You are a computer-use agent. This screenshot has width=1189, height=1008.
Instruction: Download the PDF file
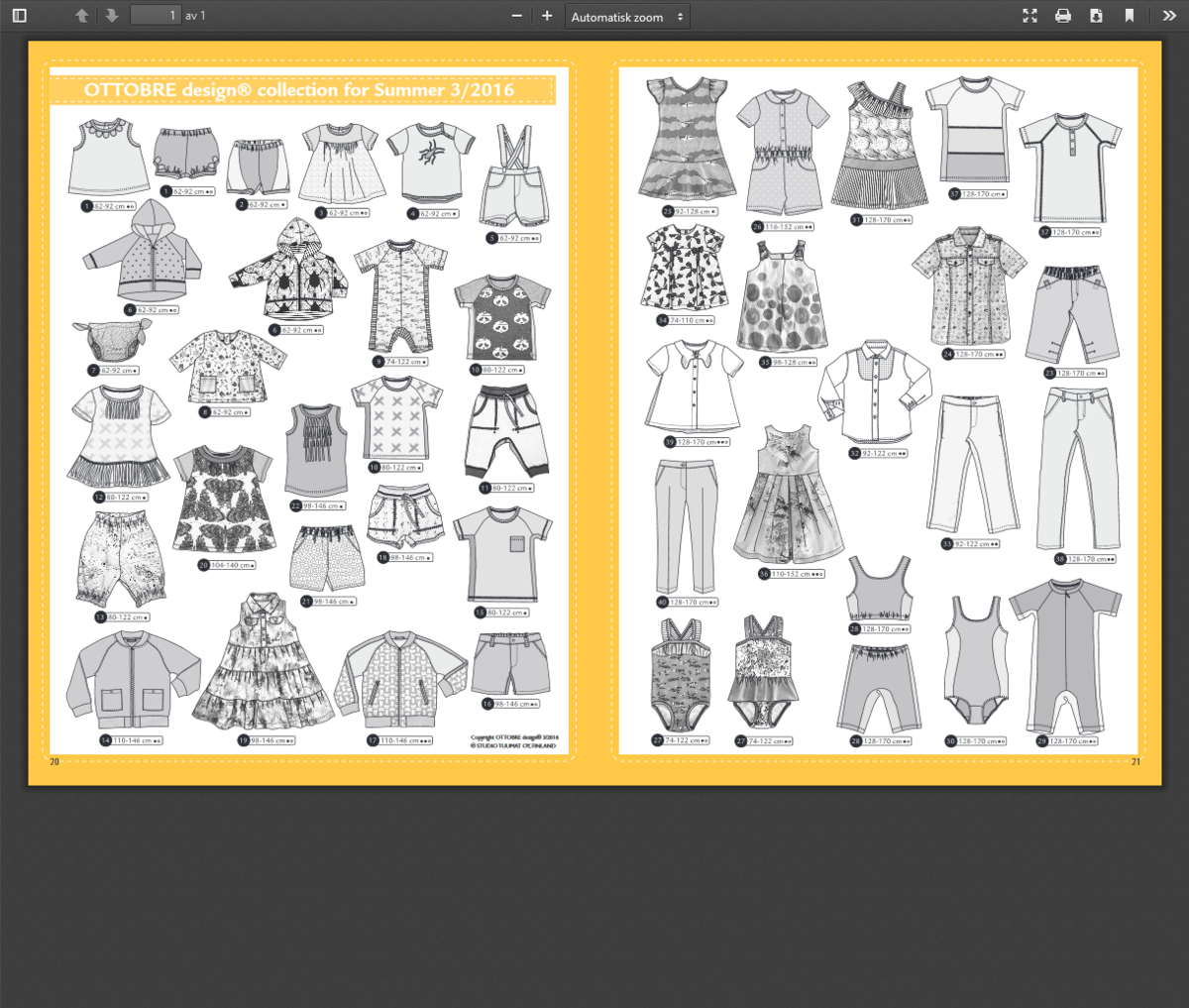point(1096,16)
